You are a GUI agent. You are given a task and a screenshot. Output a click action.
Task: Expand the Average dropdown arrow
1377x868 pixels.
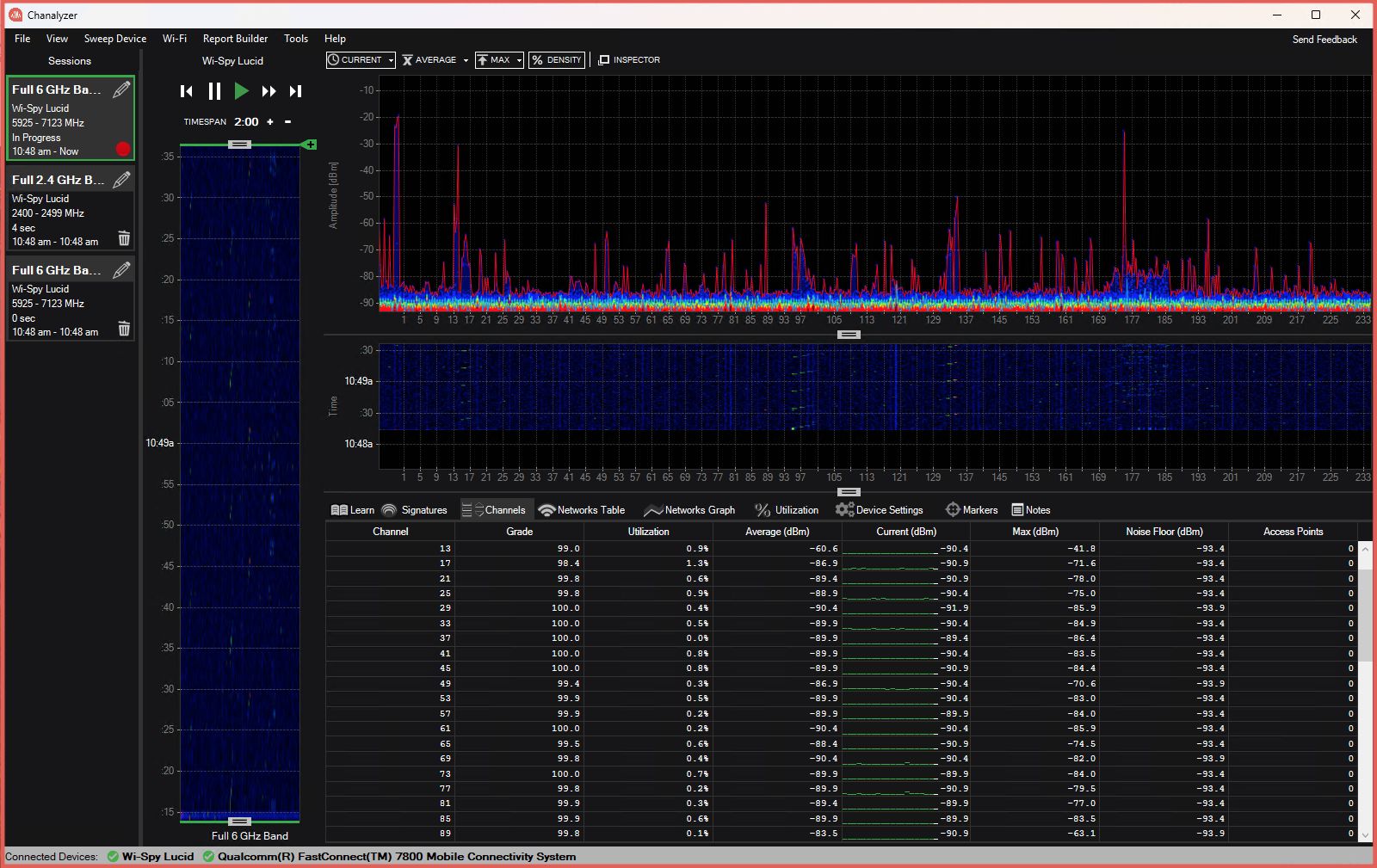point(466,60)
